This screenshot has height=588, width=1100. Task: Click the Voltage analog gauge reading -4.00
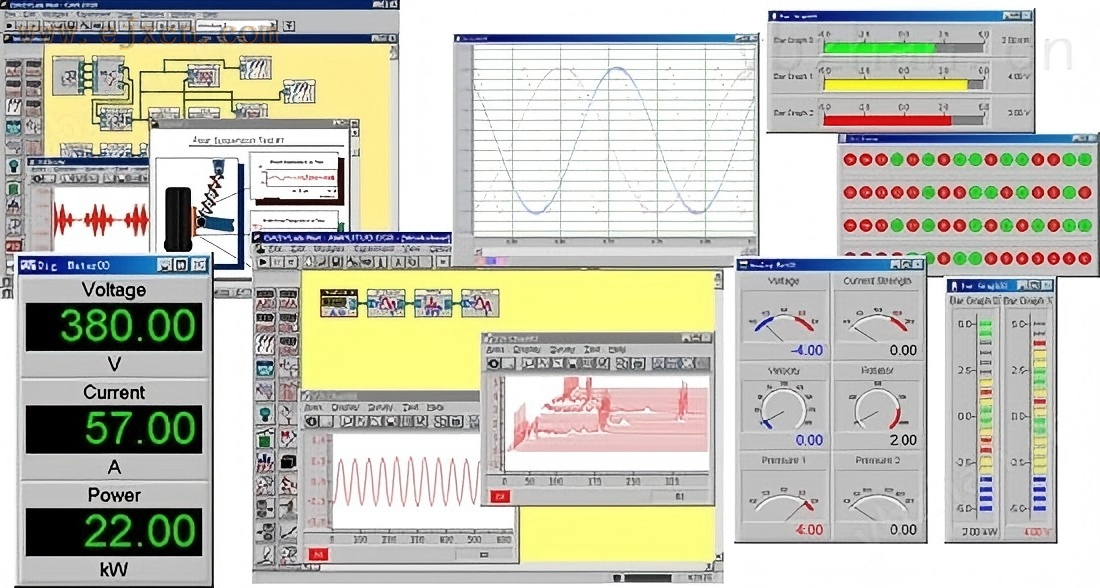(x=784, y=316)
